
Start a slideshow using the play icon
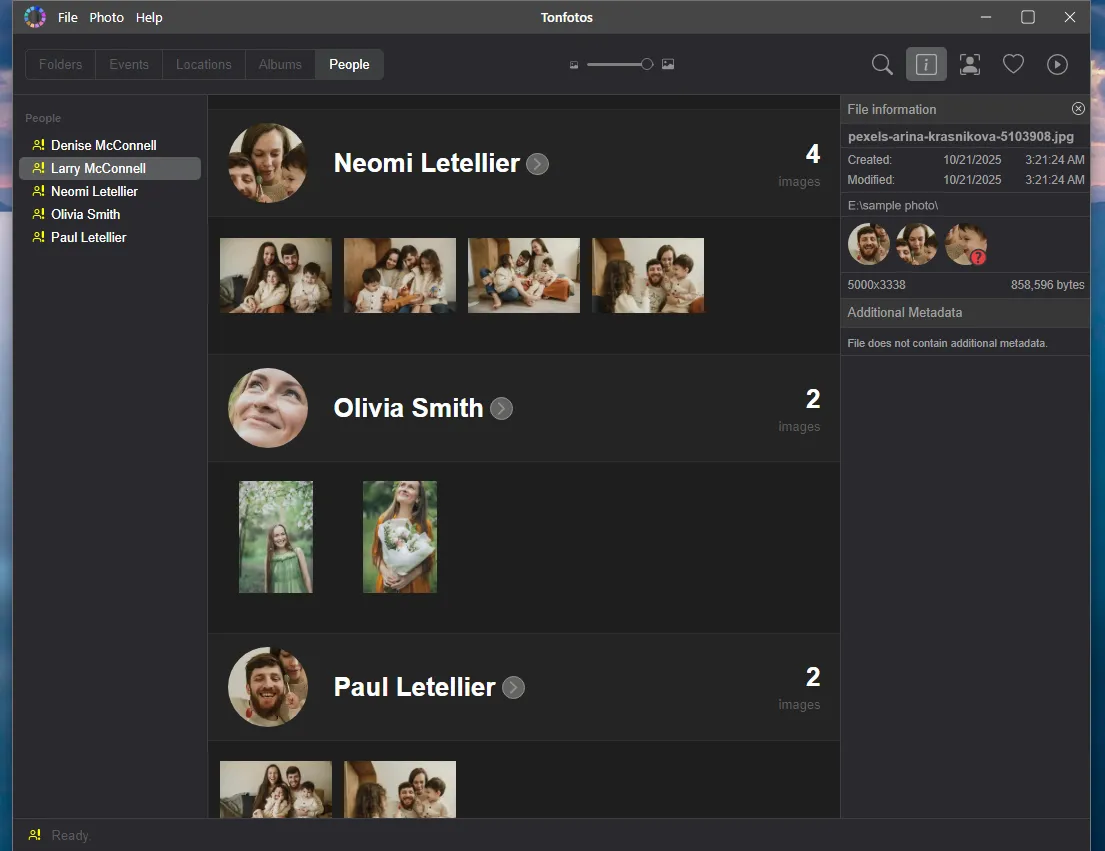[x=1057, y=64]
